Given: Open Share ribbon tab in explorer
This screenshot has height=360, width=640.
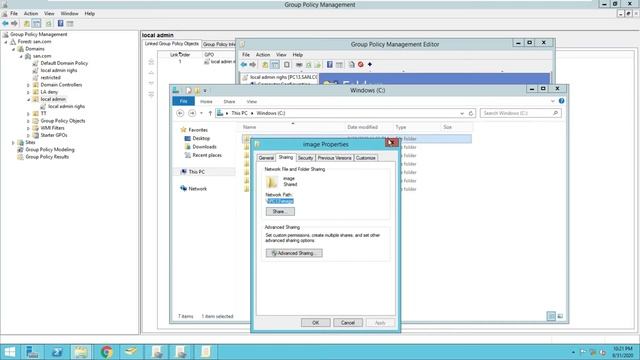Looking at the screenshot, I should coord(229,101).
